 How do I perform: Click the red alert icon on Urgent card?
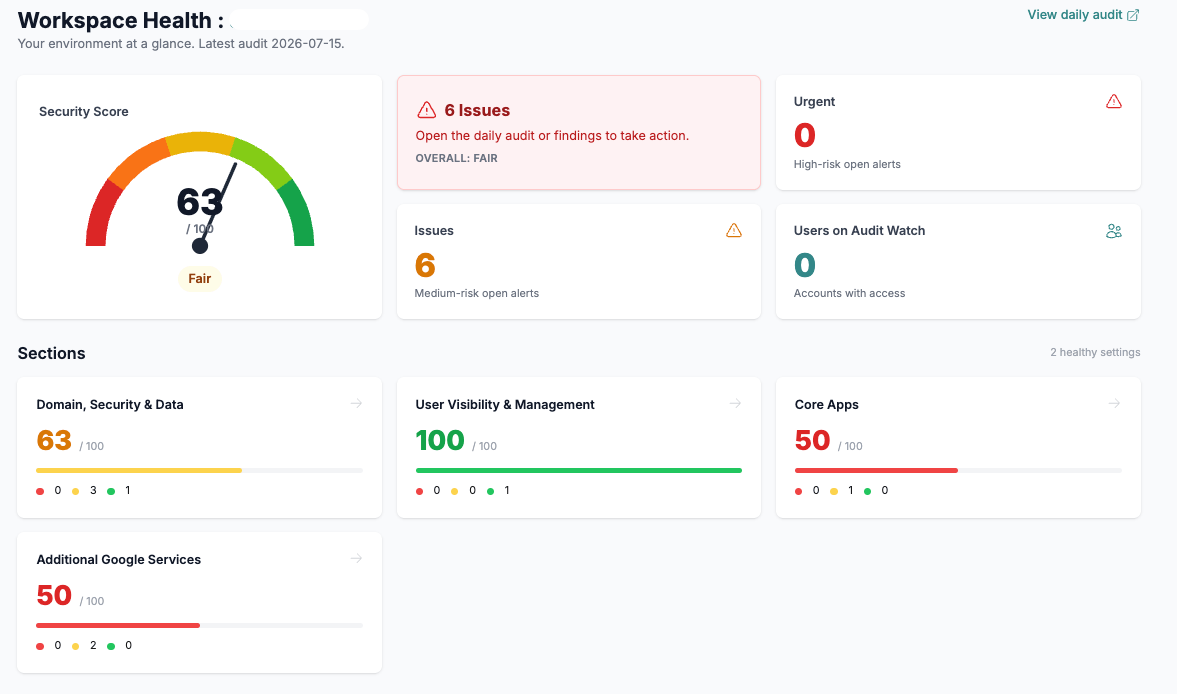tap(1114, 101)
